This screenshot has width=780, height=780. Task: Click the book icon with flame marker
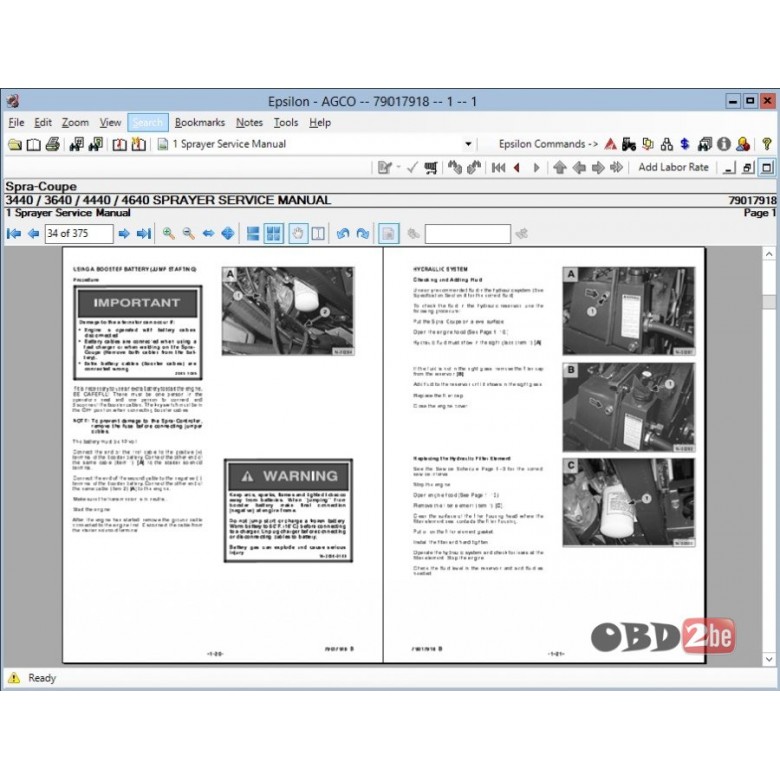coord(138,144)
